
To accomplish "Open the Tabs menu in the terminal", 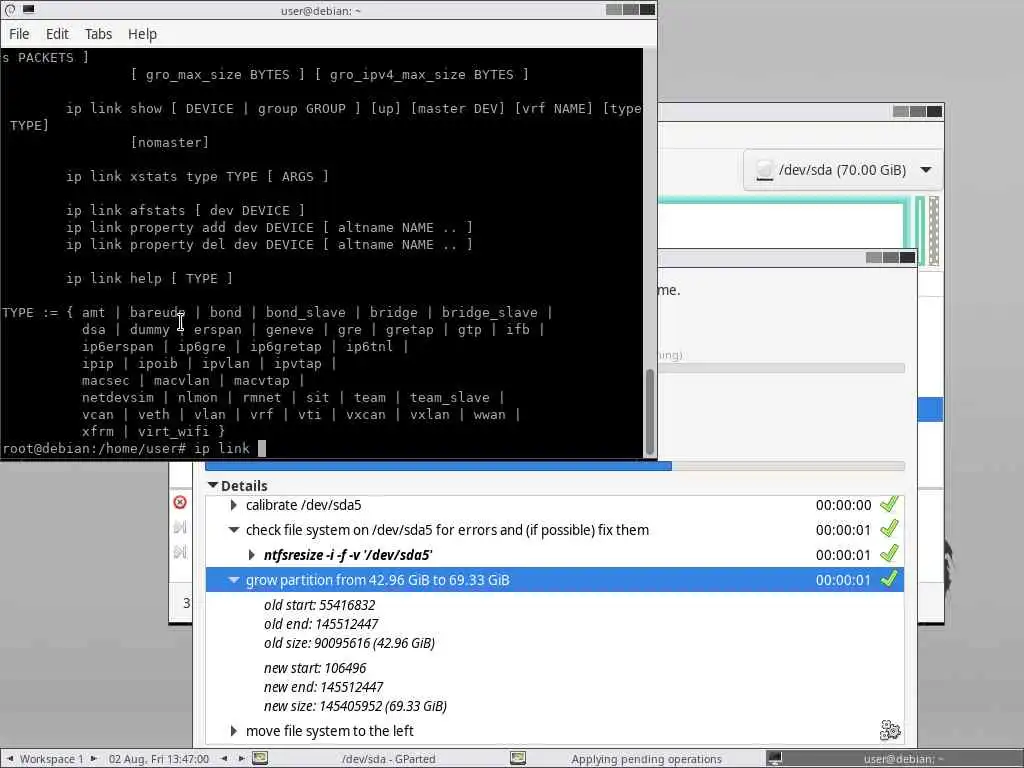I will pos(98,34).
